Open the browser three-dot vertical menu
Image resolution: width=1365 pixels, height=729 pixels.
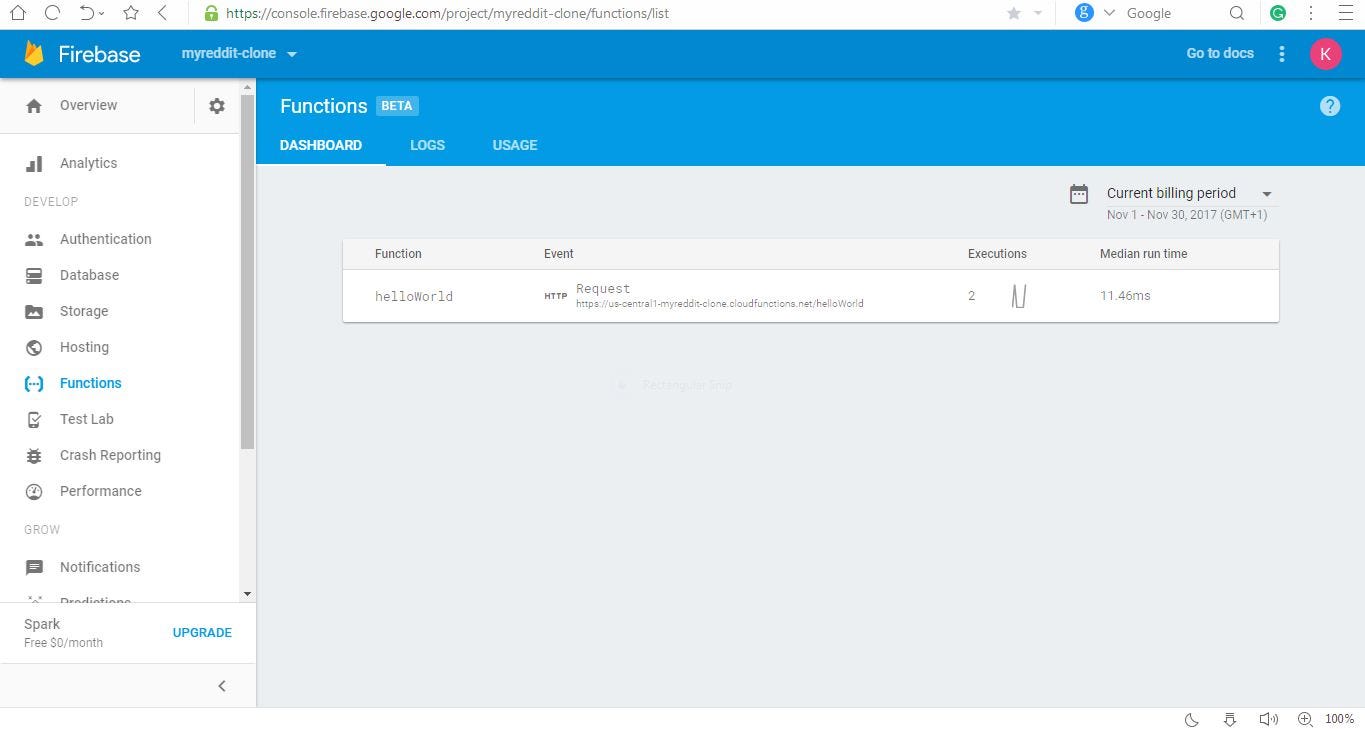pyautogui.click(x=1310, y=13)
